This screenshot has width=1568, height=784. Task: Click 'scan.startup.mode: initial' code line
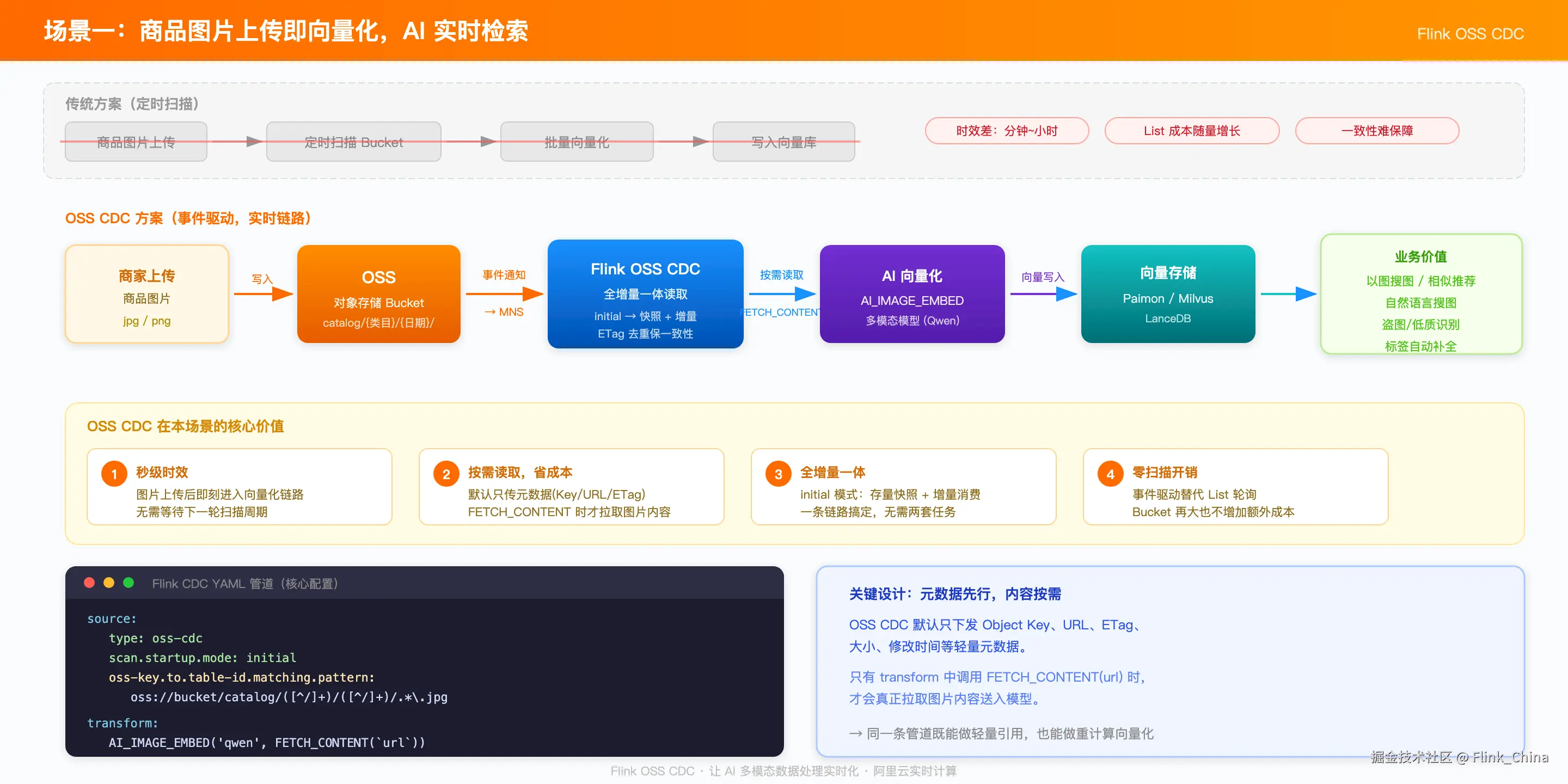click(x=202, y=657)
